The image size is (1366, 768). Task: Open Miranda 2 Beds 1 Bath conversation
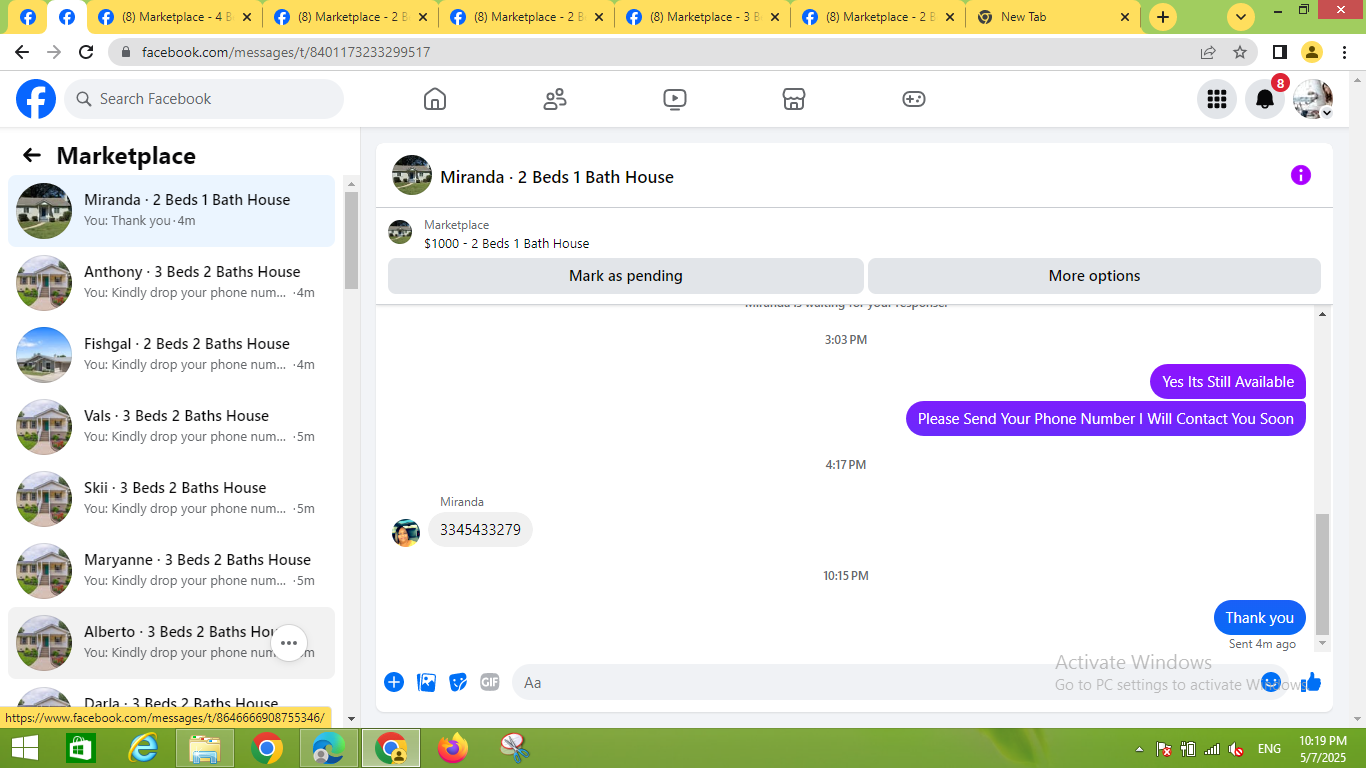click(x=171, y=211)
